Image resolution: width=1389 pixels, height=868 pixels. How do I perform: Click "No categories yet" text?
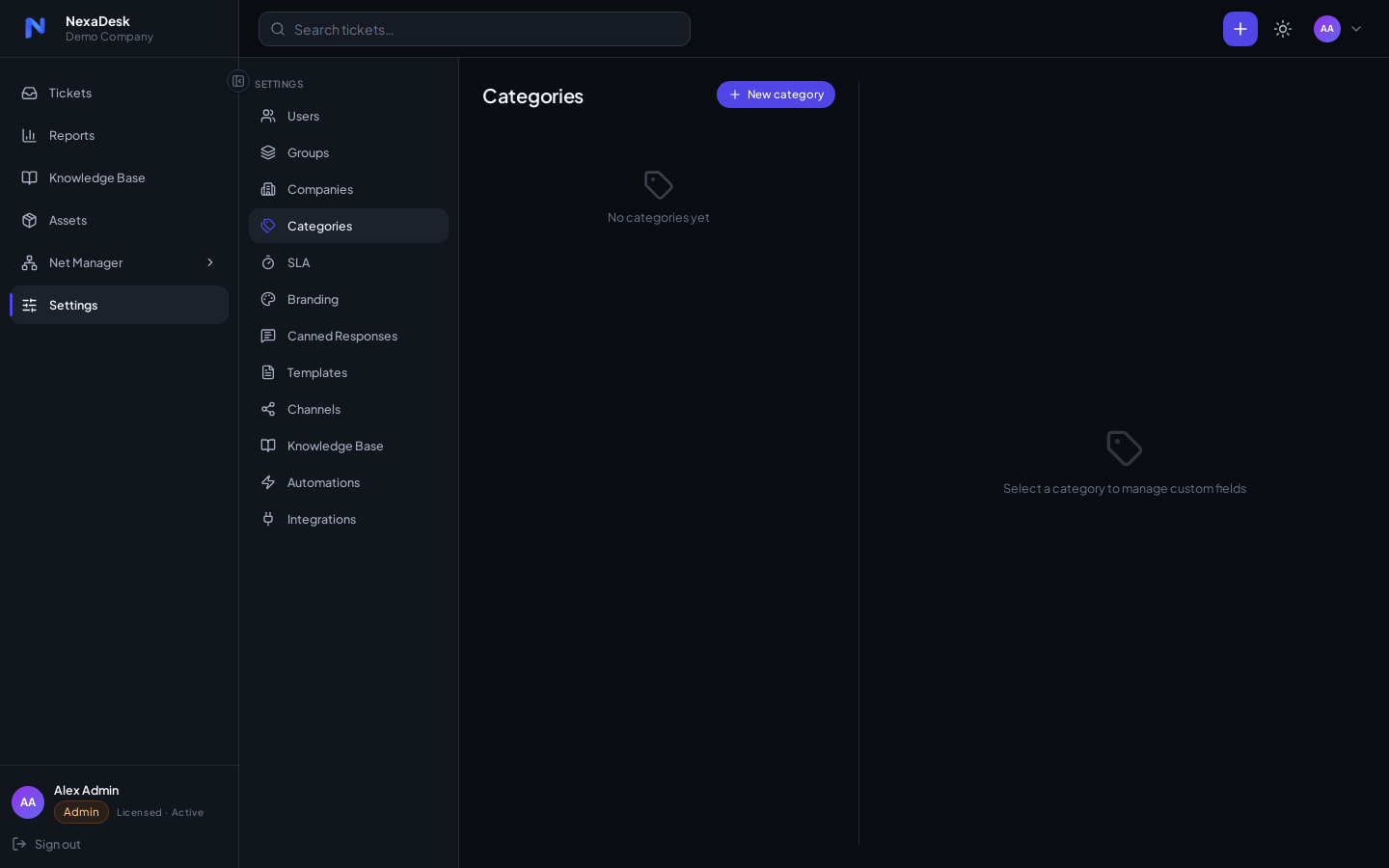click(659, 217)
